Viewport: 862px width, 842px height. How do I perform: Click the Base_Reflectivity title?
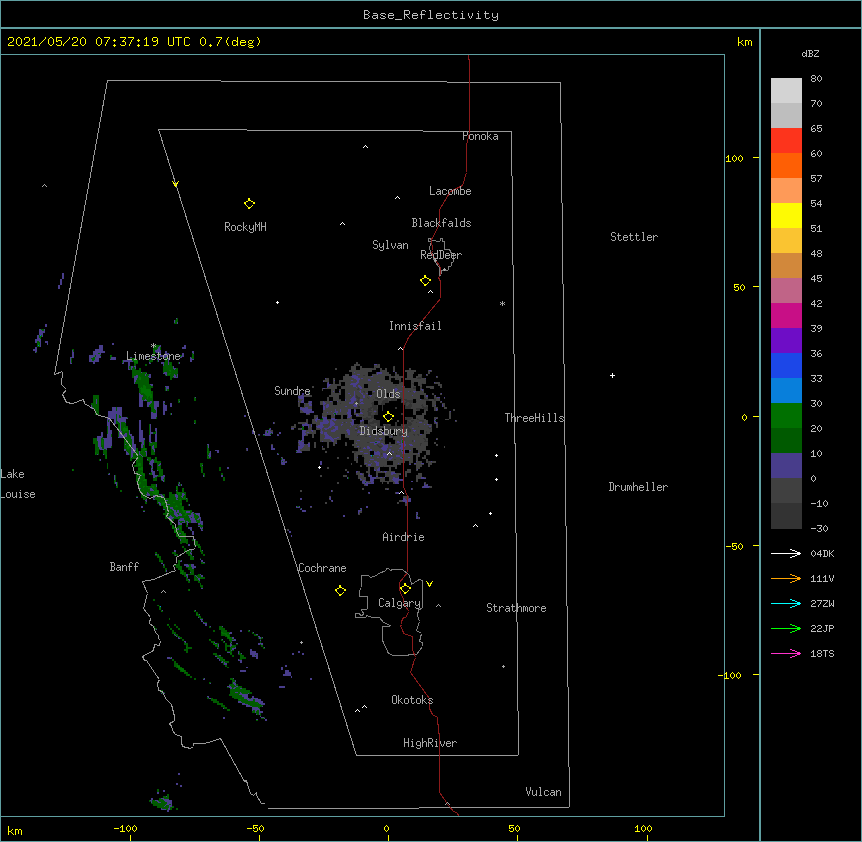pos(431,15)
